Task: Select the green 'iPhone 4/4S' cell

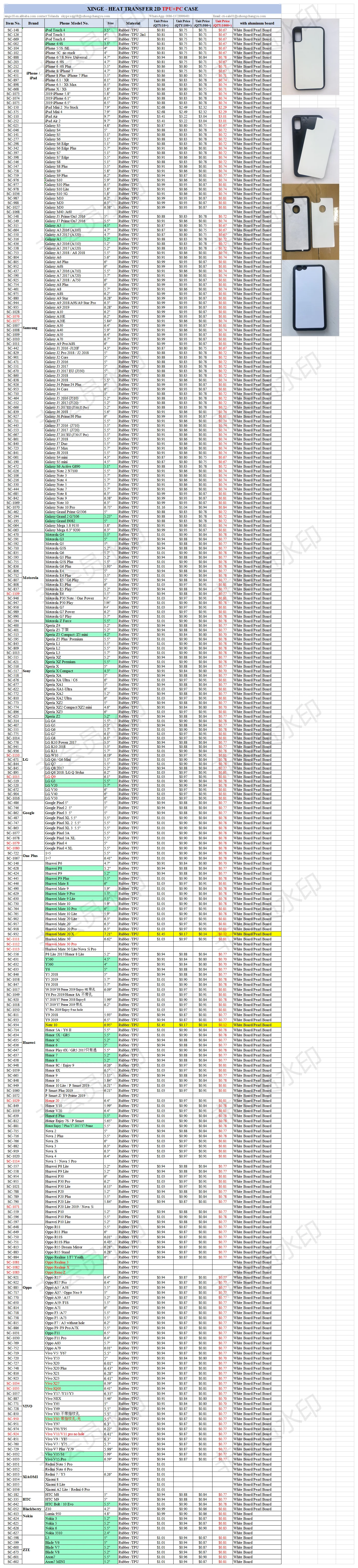Action: [74, 44]
